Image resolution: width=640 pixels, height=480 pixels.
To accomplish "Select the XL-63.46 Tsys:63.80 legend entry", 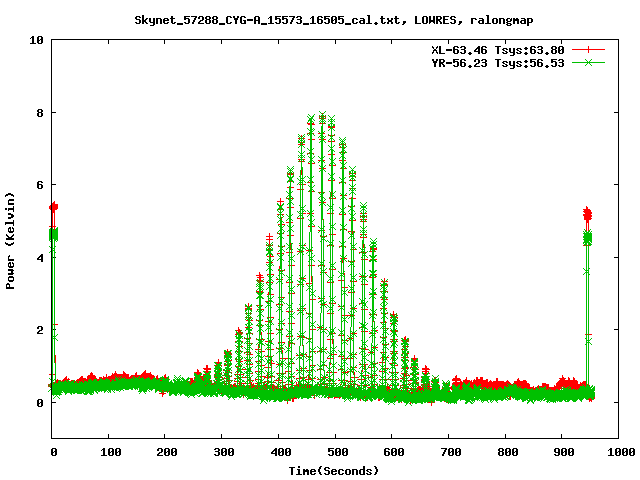I will point(498,50).
